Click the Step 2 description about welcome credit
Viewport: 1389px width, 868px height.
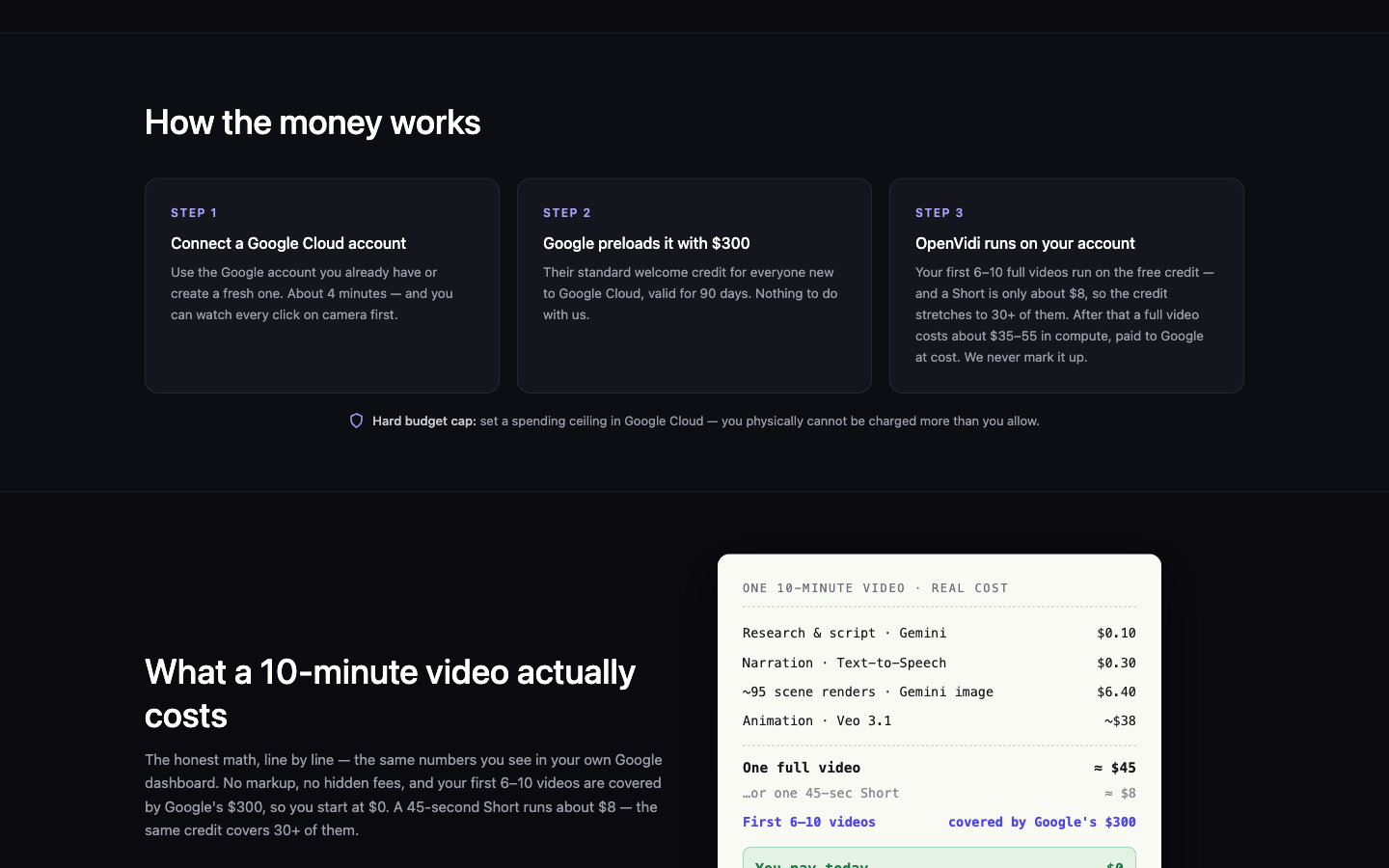[691, 293]
